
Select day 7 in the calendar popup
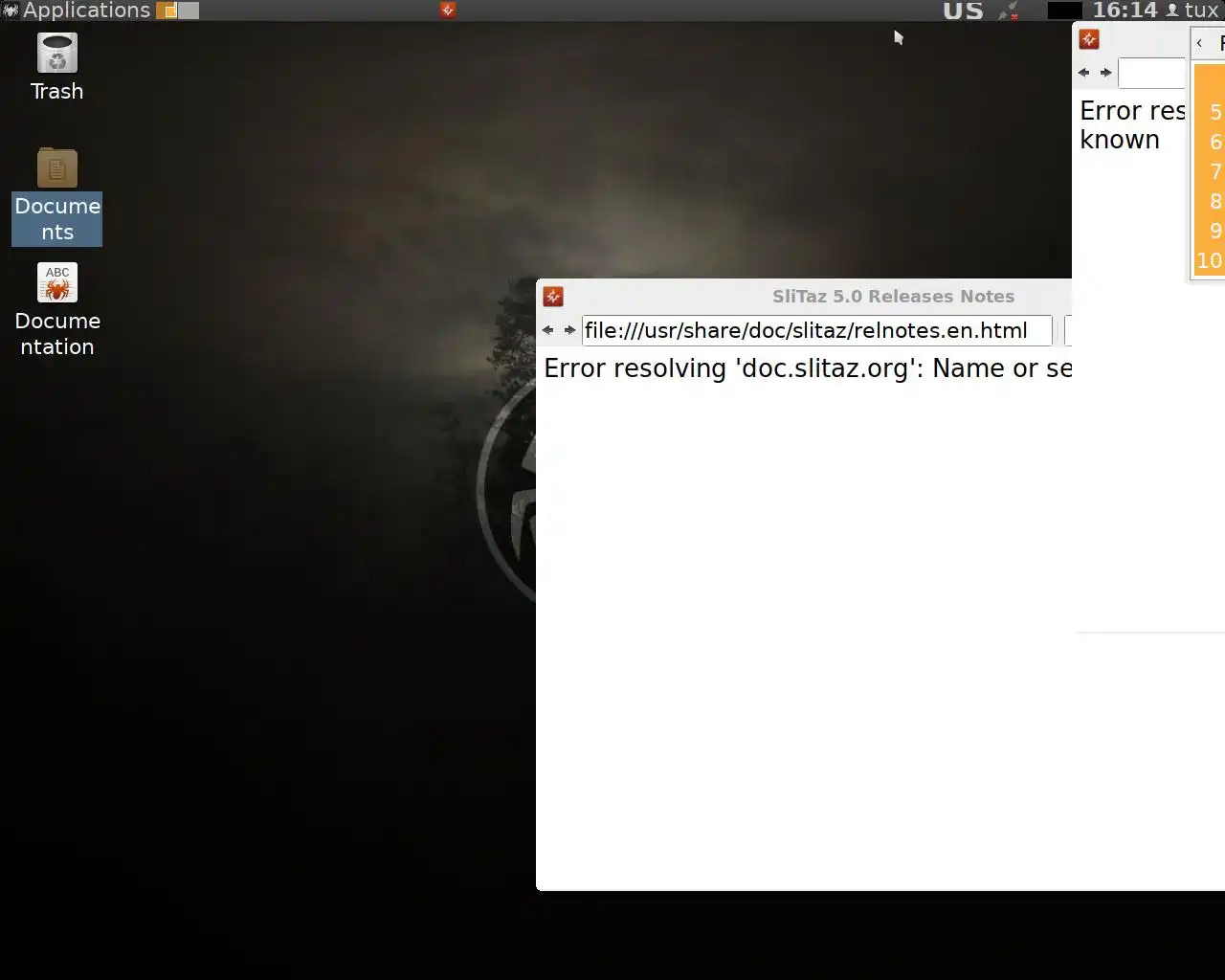[1215, 171]
